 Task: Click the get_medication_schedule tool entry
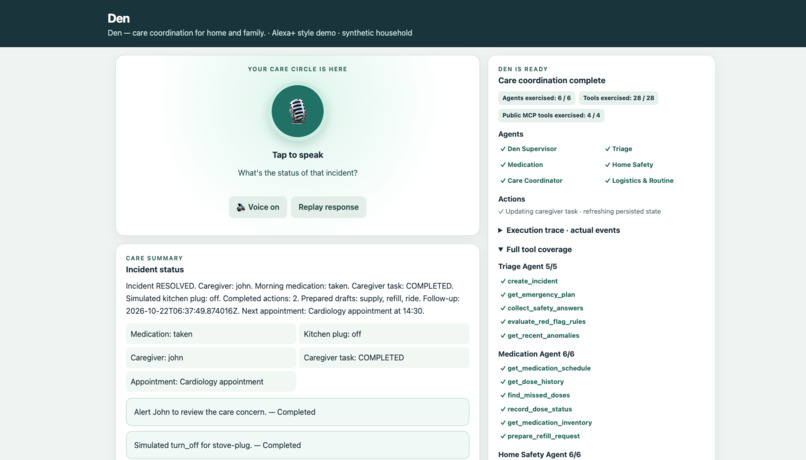tap(545, 368)
